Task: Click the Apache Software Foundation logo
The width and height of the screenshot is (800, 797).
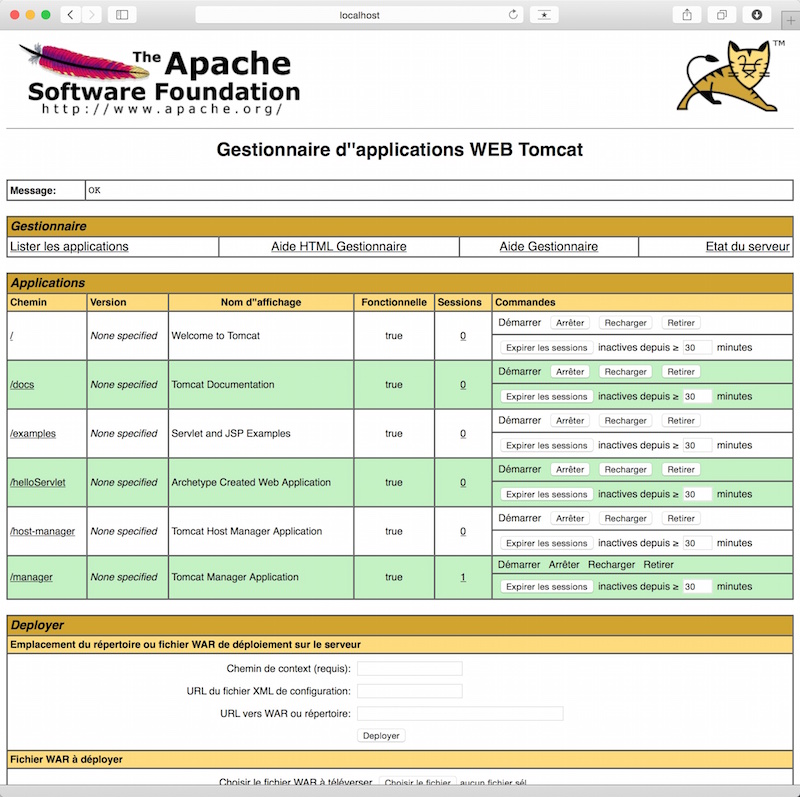Action: pos(160,79)
